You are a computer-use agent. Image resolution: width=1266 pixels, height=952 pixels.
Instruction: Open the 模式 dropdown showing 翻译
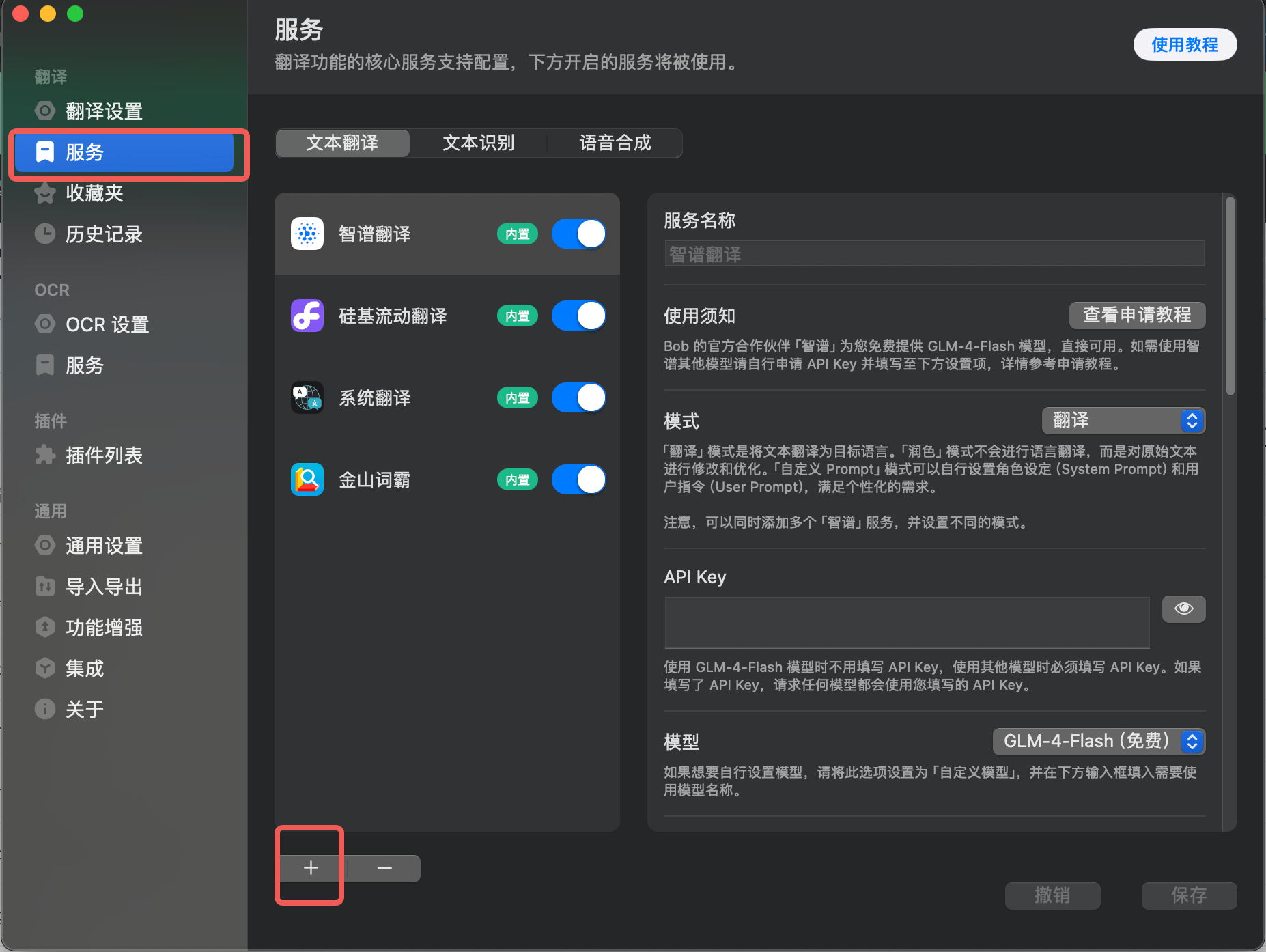[x=1123, y=421]
